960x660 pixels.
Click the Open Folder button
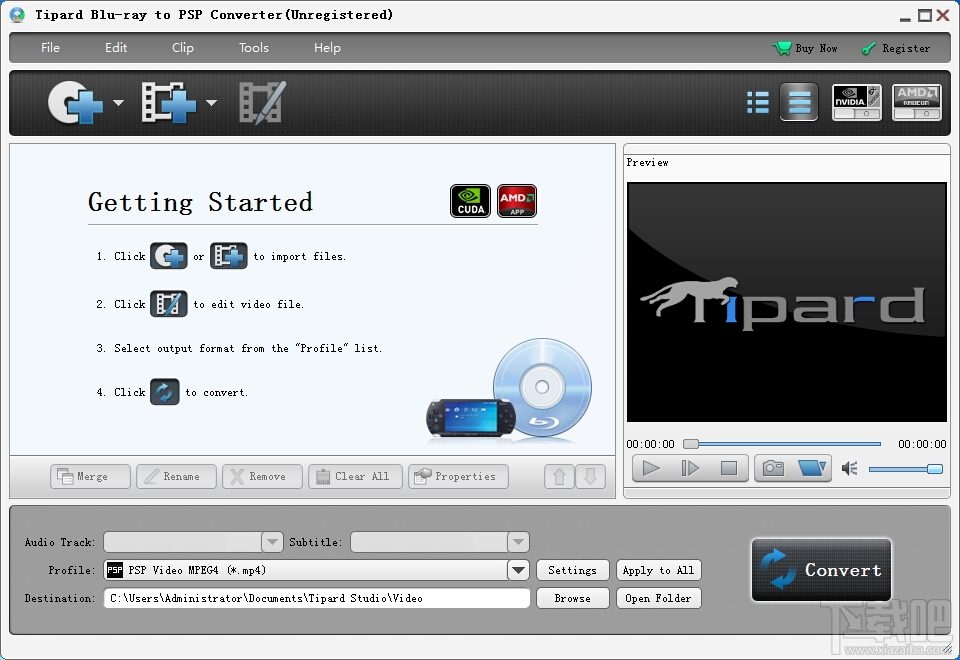(658, 598)
